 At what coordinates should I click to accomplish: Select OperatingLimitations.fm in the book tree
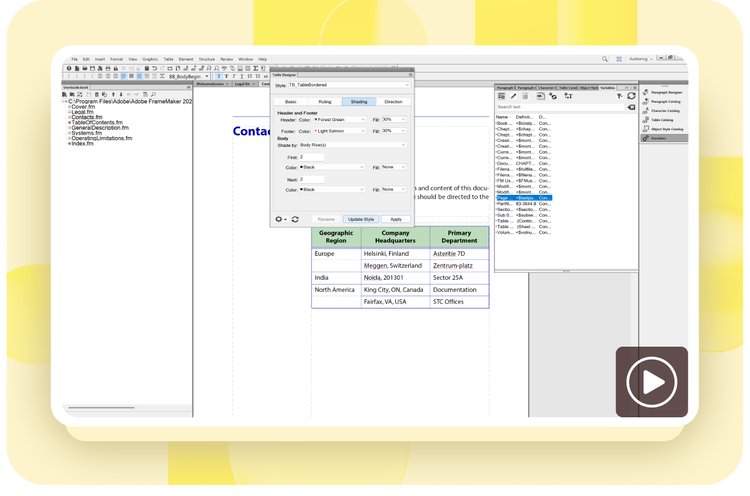pos(102,138)
